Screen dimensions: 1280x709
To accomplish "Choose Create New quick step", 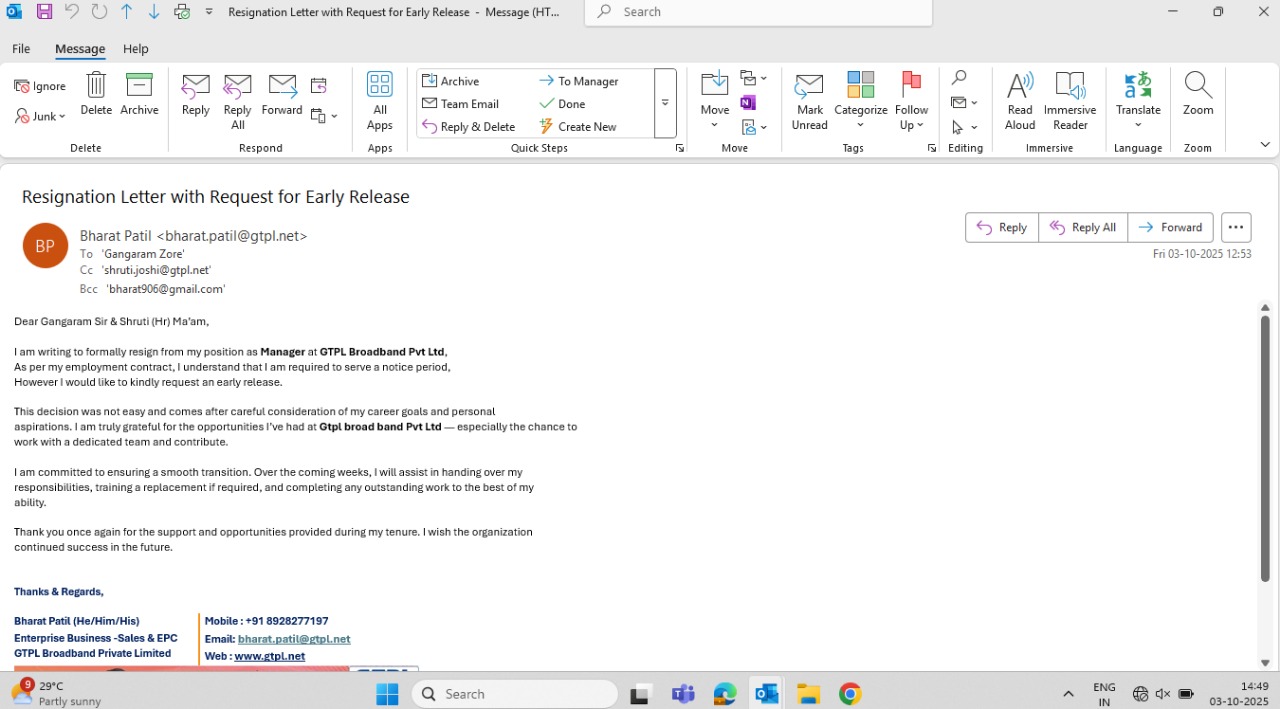I will coord(578,127).
